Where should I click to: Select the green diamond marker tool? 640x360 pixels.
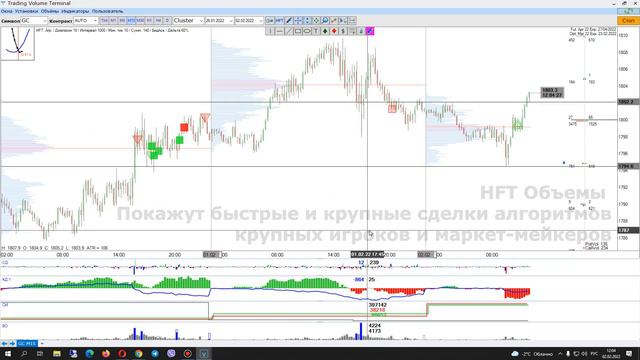pyautogui.click(x=325, y=31)
